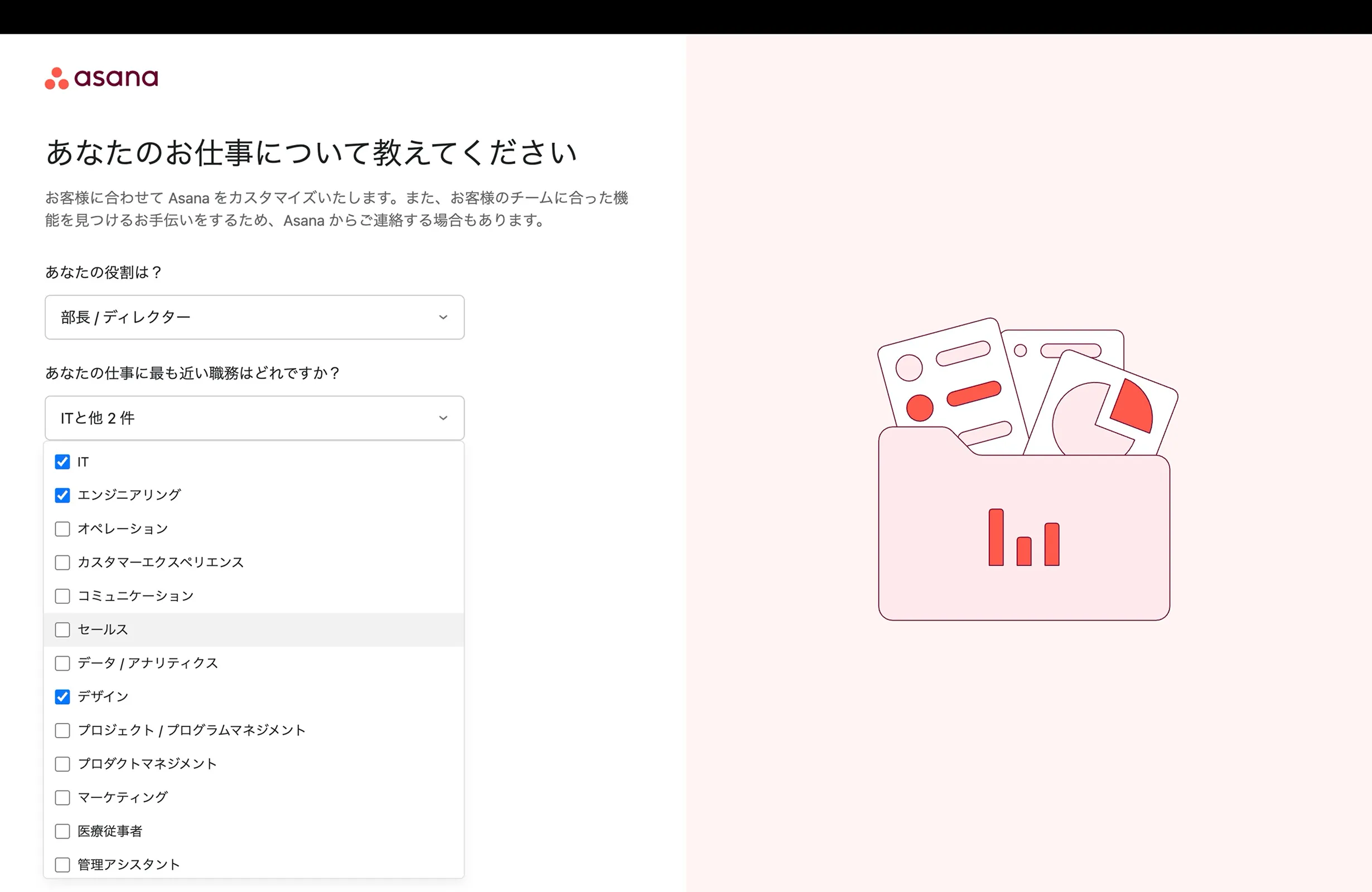Check the セールス checkbox
Screen dimensions: 1372x892
tap(62, 629)
